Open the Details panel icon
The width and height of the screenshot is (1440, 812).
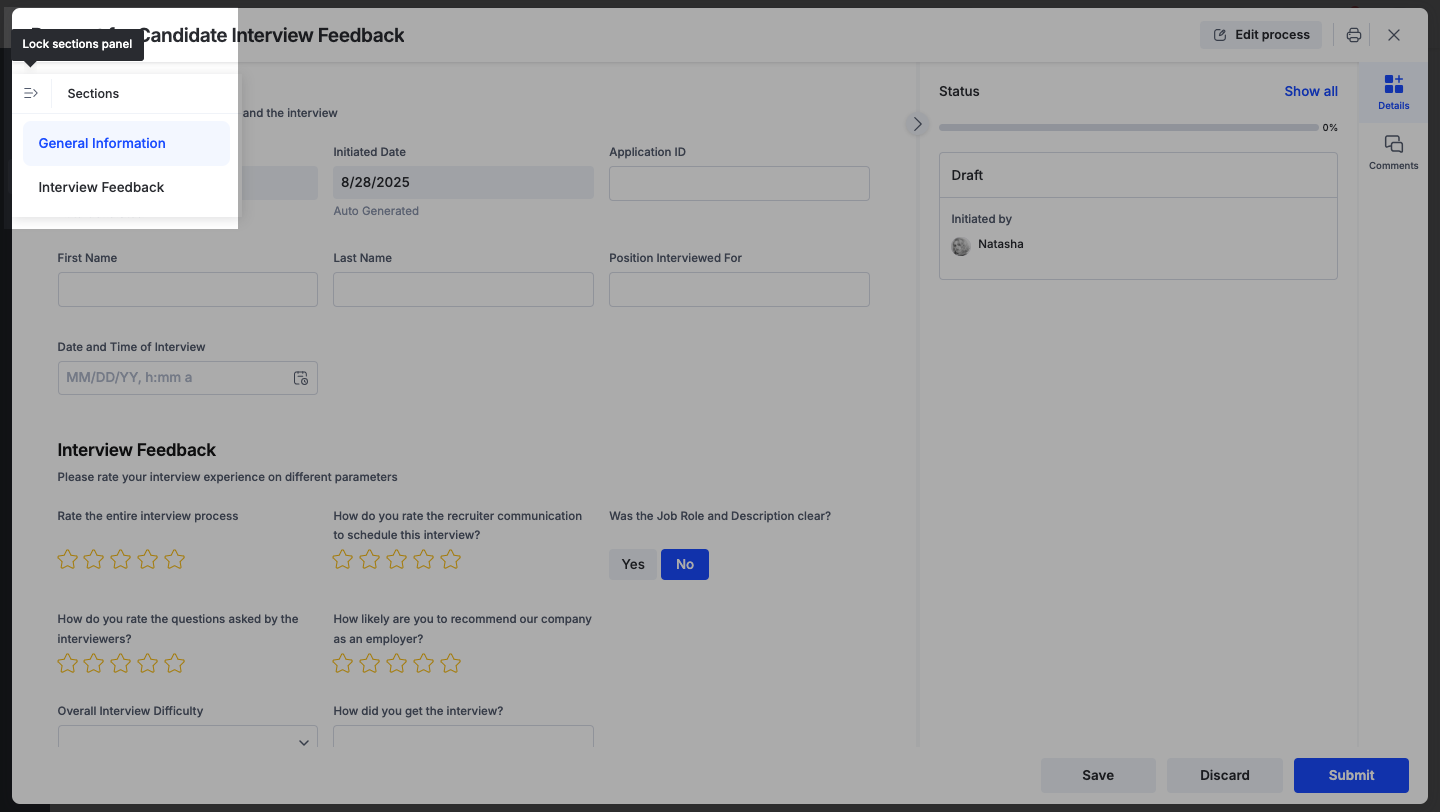[1393, 91]
